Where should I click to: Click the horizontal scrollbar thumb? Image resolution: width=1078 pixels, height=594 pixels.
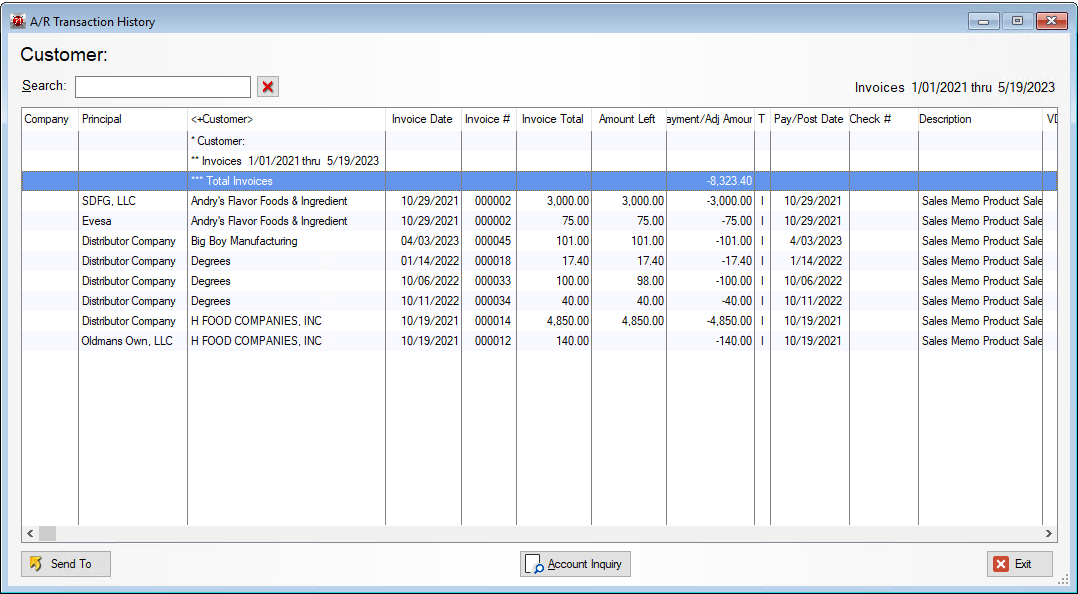click(x=47, y=534)
